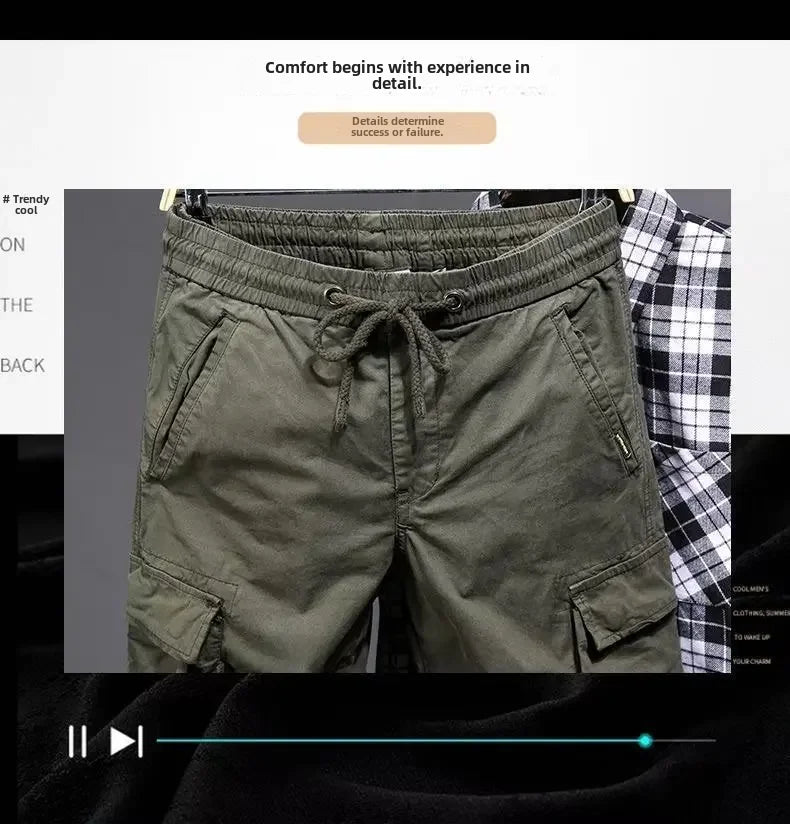Click the 'COOL MEN'S' caption text
The image size is (790, 824).
click(750, 590)
